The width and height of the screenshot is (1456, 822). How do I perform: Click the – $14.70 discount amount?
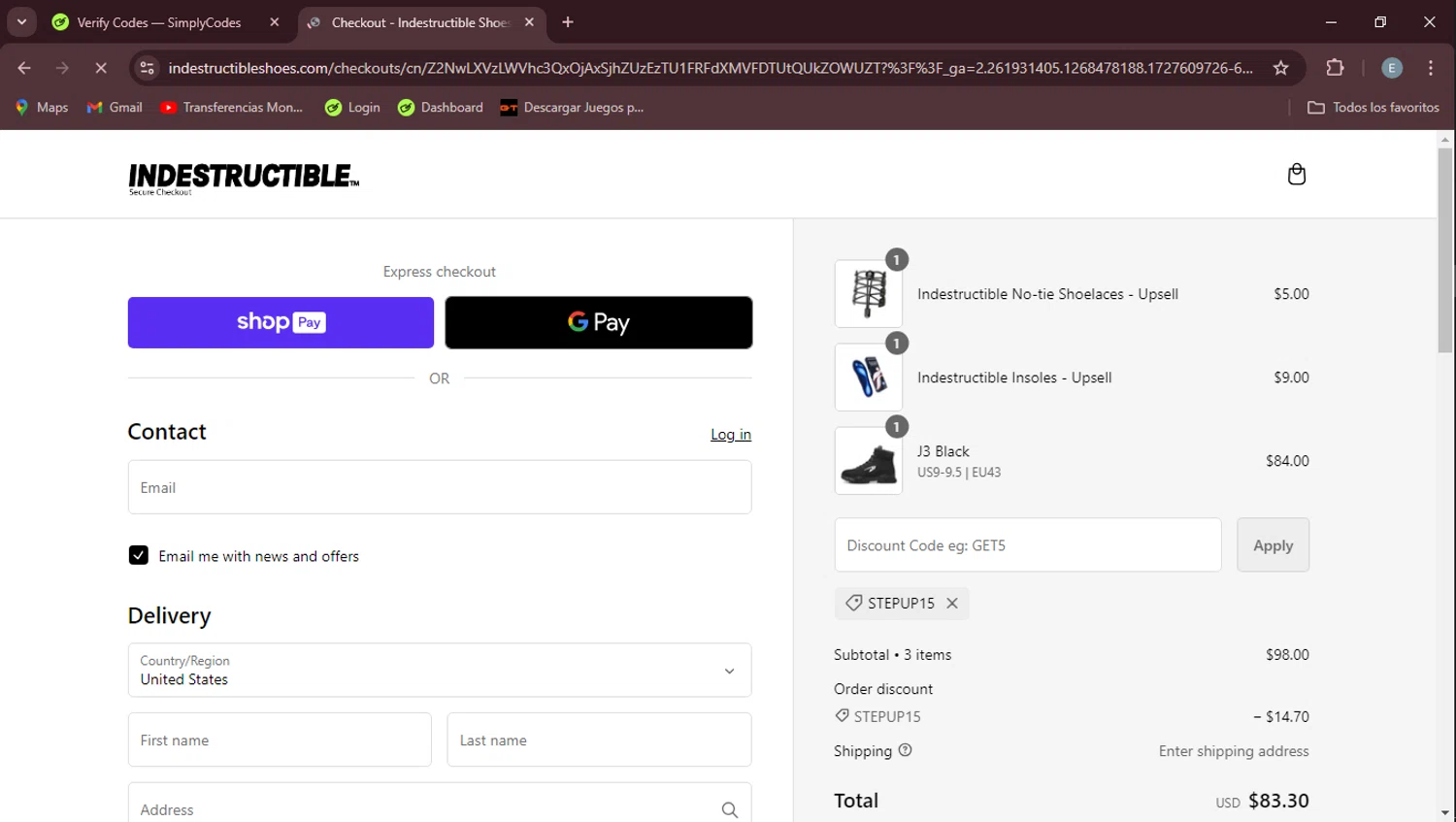point(1281,717)
